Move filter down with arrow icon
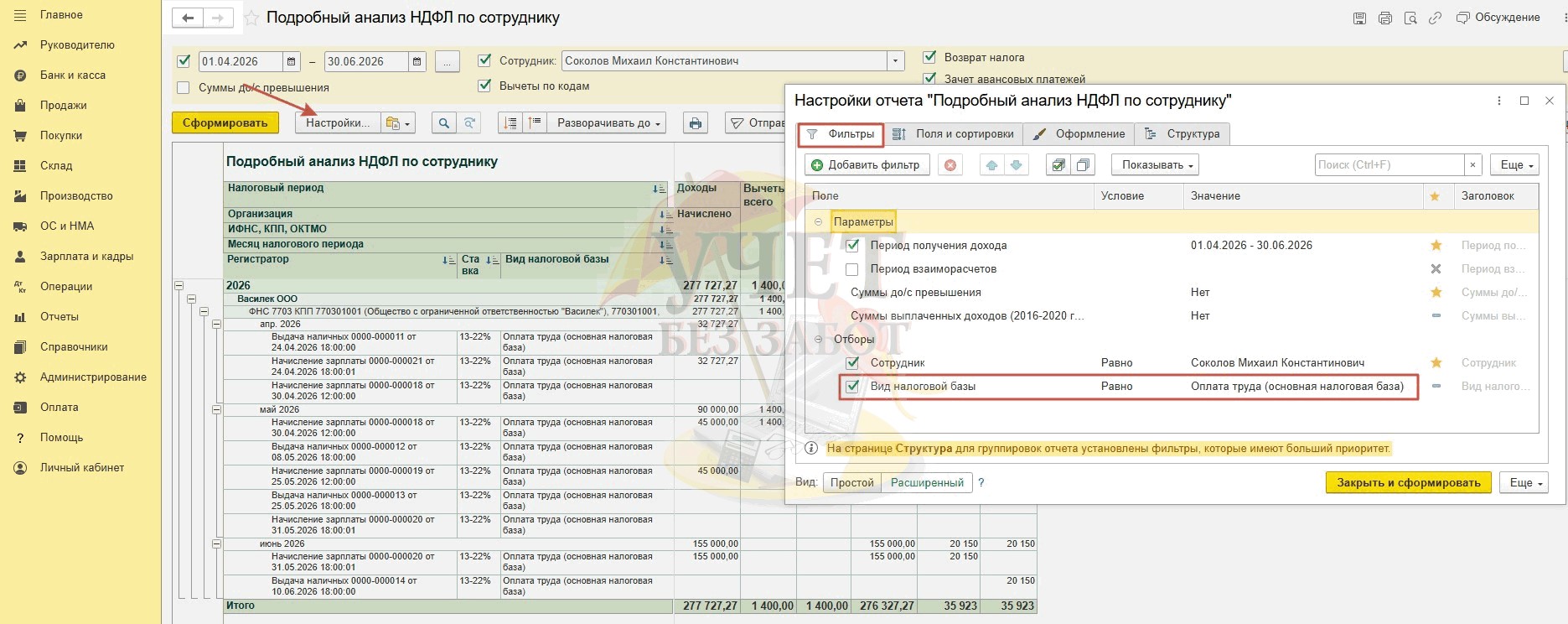 click(1016, 165)
